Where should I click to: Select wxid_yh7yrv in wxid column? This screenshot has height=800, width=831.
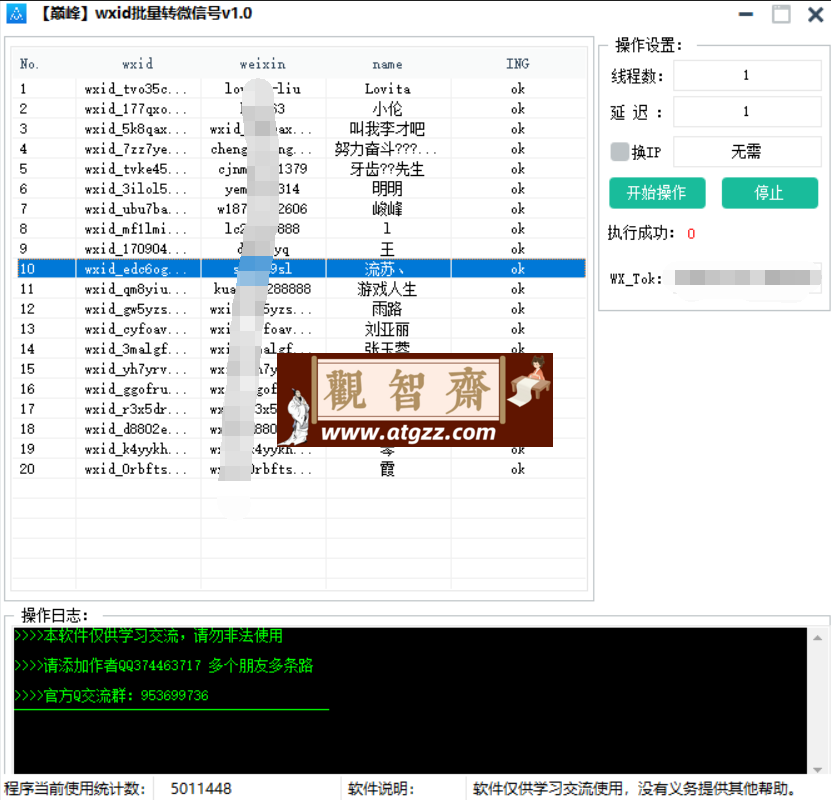click(x=136, y=369)
